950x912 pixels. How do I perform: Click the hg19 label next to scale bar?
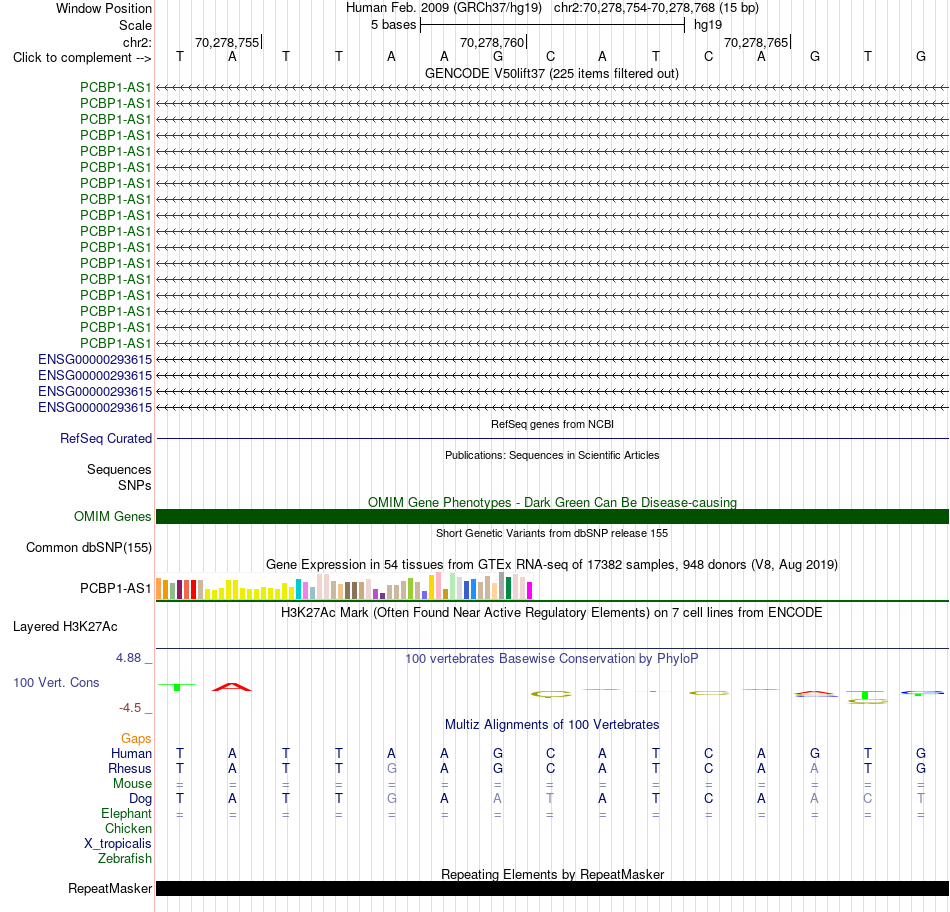point(708,25)
